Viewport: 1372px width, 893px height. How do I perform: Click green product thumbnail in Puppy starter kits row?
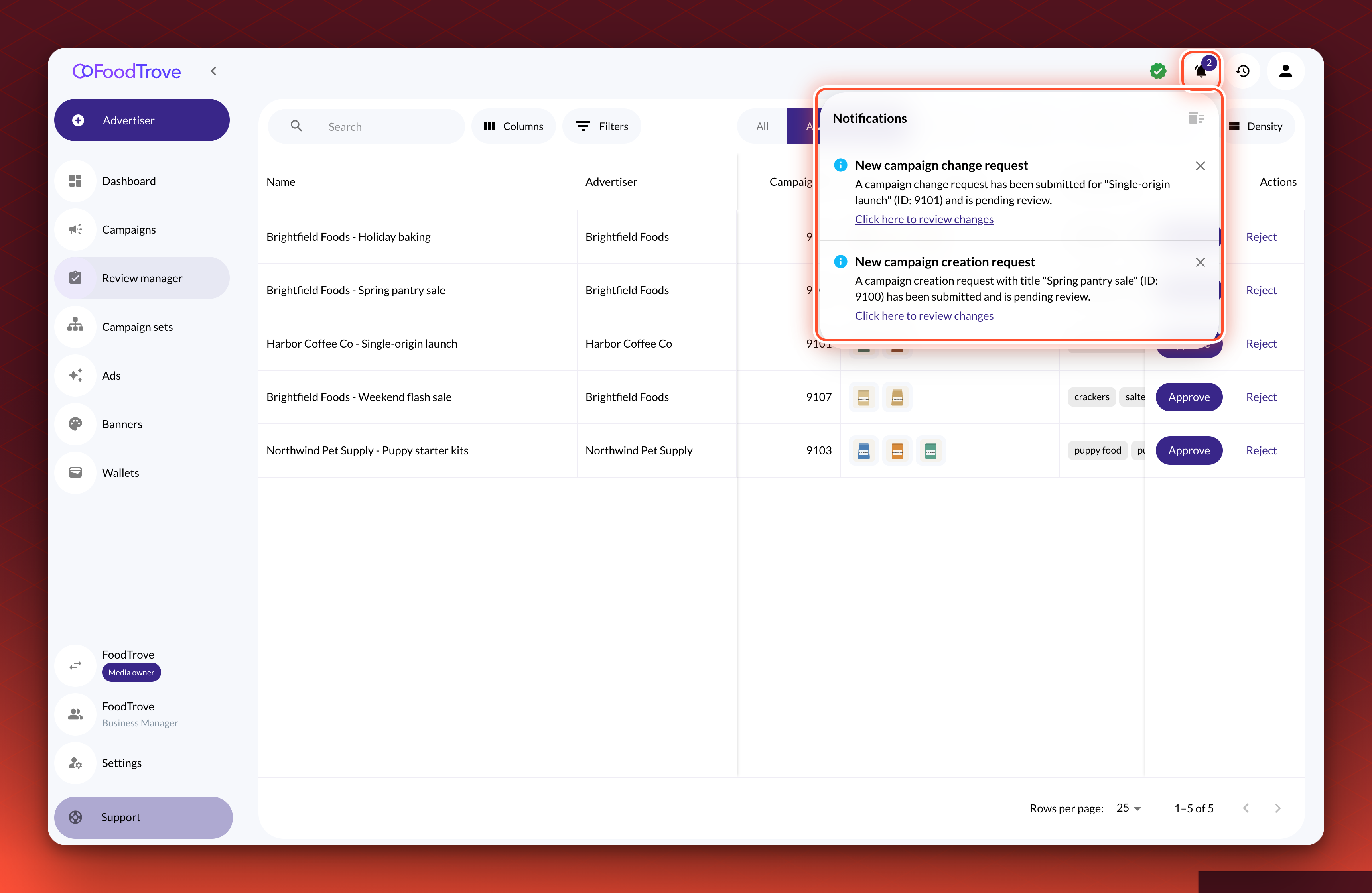(x=930, y=450)
